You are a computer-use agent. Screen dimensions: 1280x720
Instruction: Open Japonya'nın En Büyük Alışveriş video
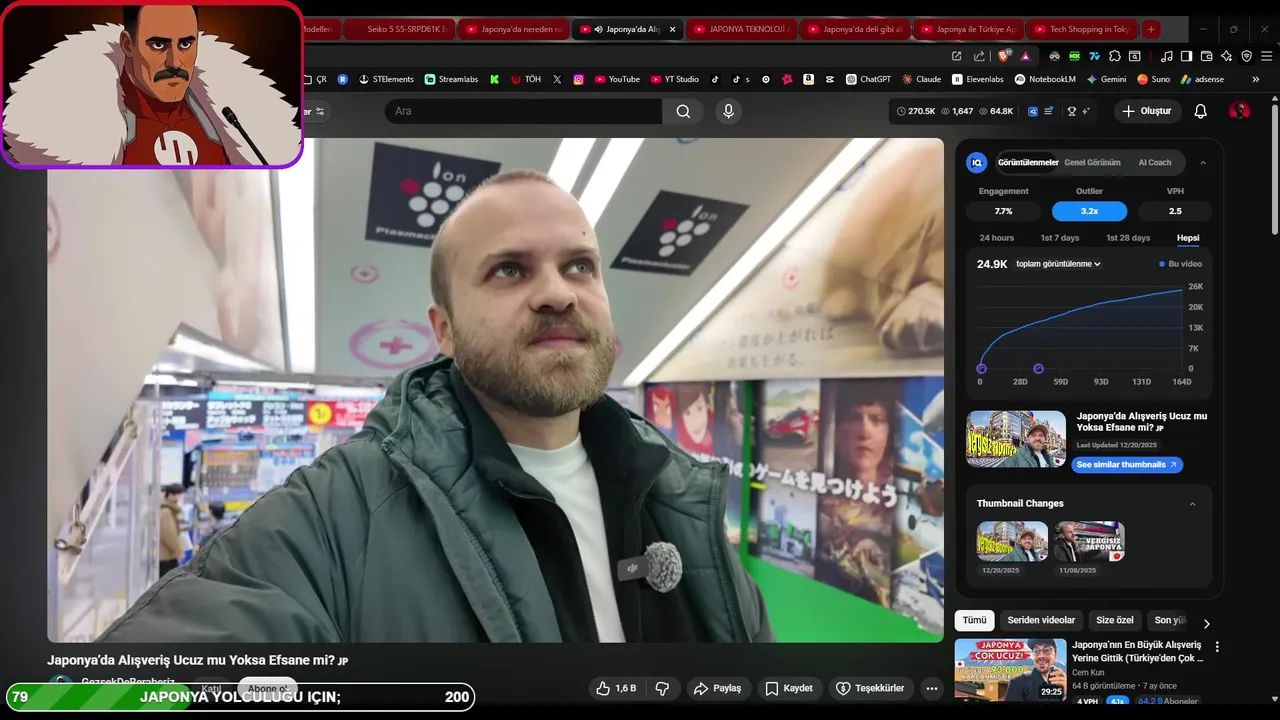[1138, 651]
